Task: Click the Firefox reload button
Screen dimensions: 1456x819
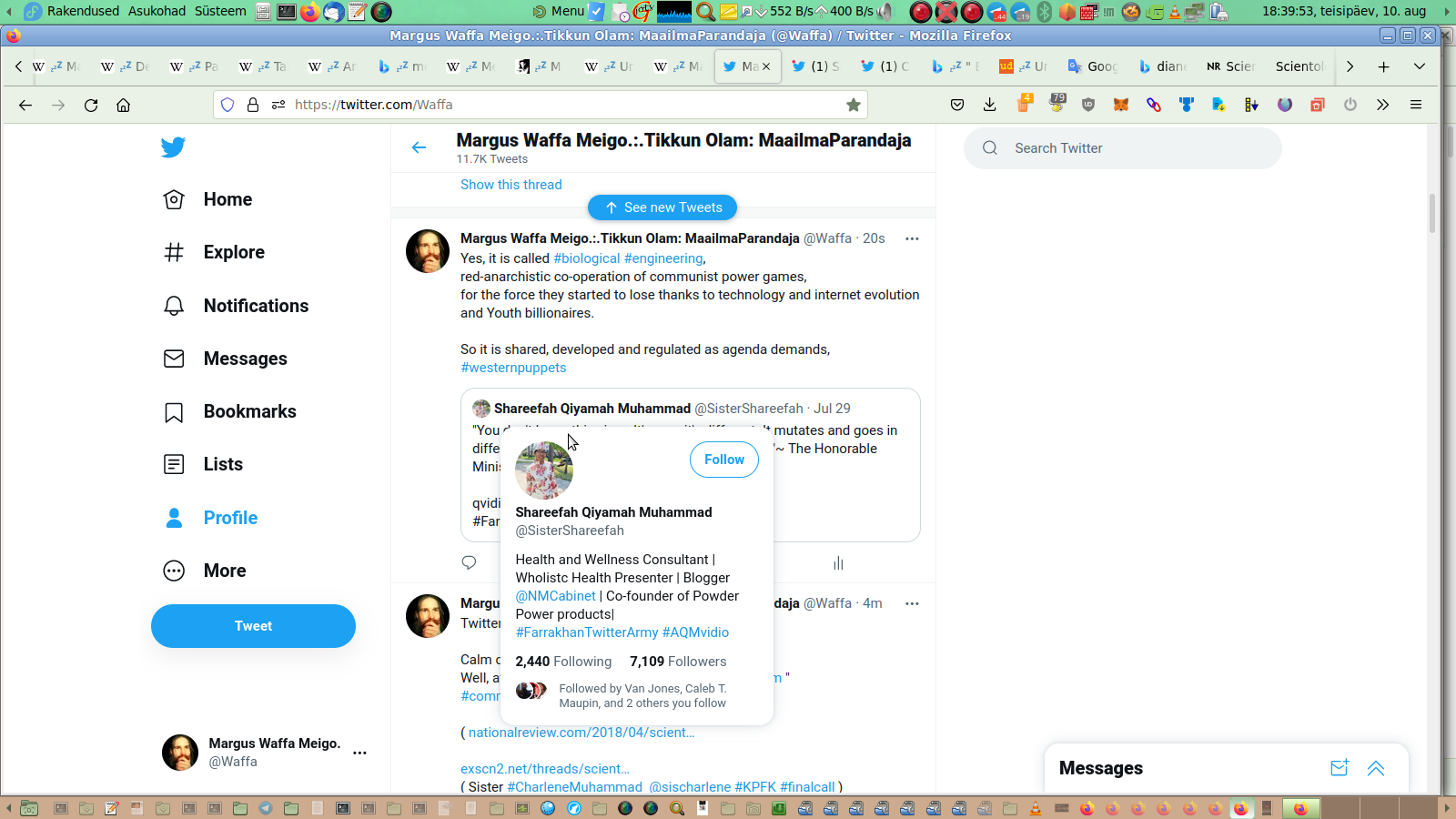Action: click(91, 105)
